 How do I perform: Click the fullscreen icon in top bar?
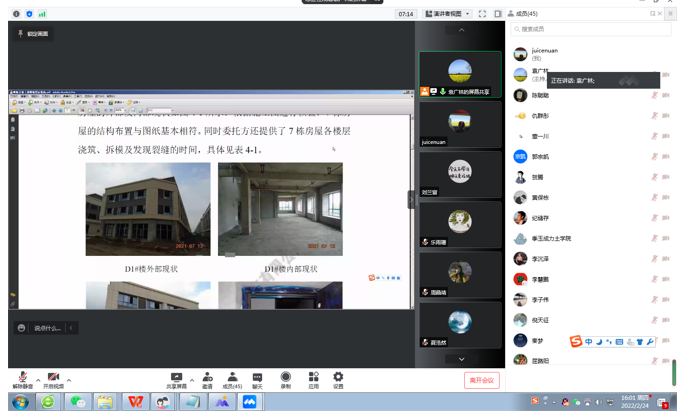click(482, 14)
